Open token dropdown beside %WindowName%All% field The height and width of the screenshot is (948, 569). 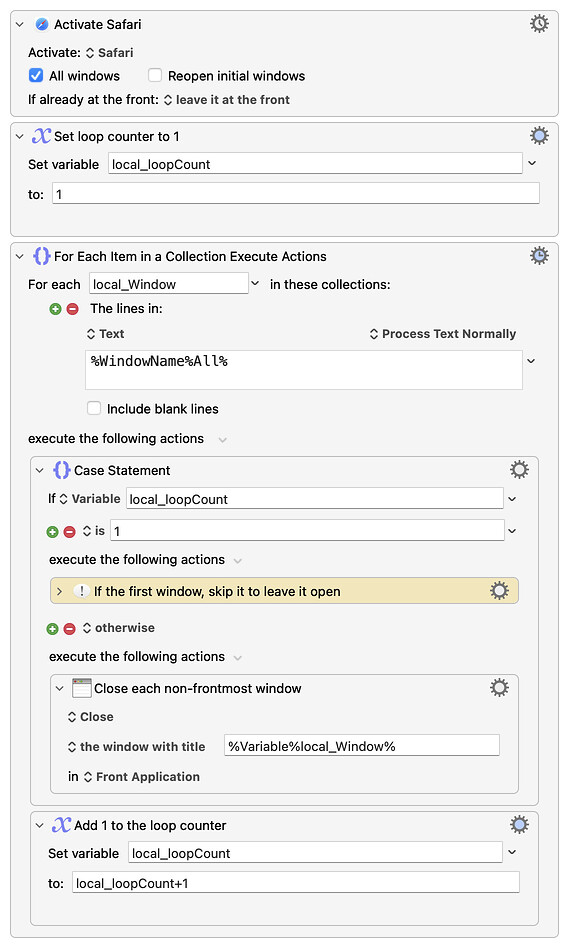[531, 361]
